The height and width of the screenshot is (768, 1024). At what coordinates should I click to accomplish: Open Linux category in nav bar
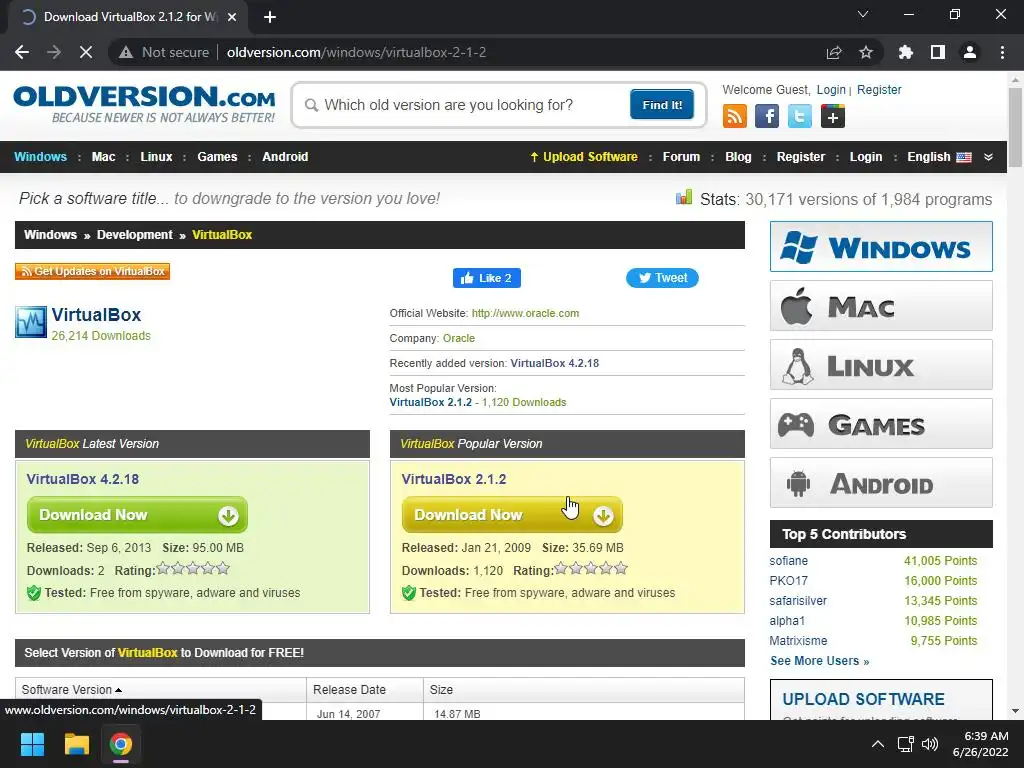click(156, 157)
